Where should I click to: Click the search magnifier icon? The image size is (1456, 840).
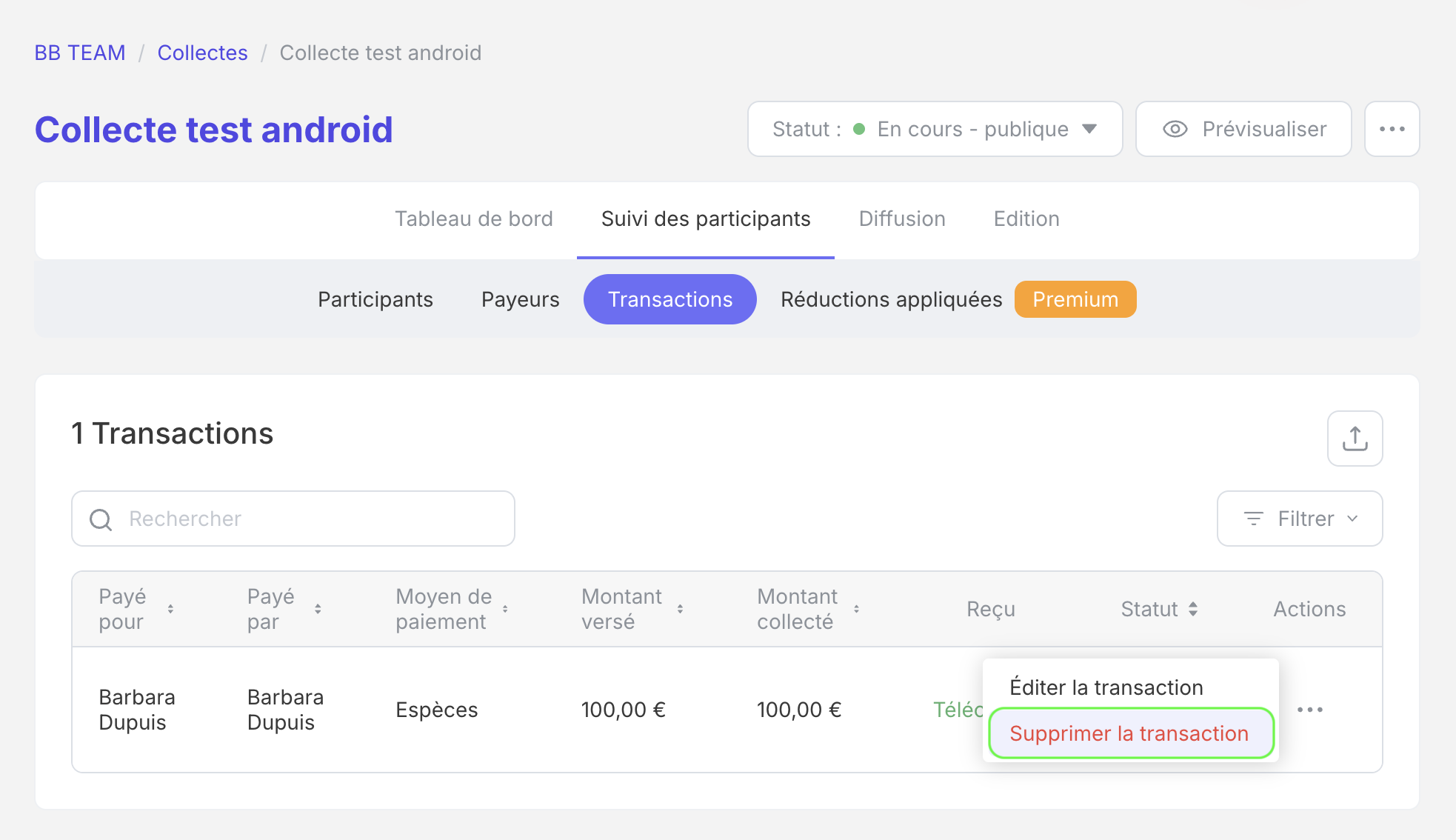click(x=101, y=519)
